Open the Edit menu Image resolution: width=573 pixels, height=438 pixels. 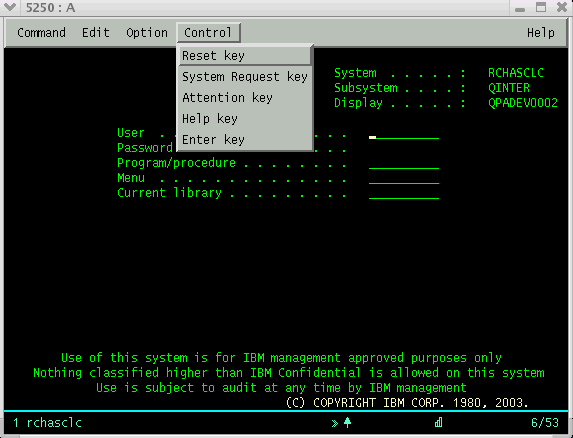(95, 33)
